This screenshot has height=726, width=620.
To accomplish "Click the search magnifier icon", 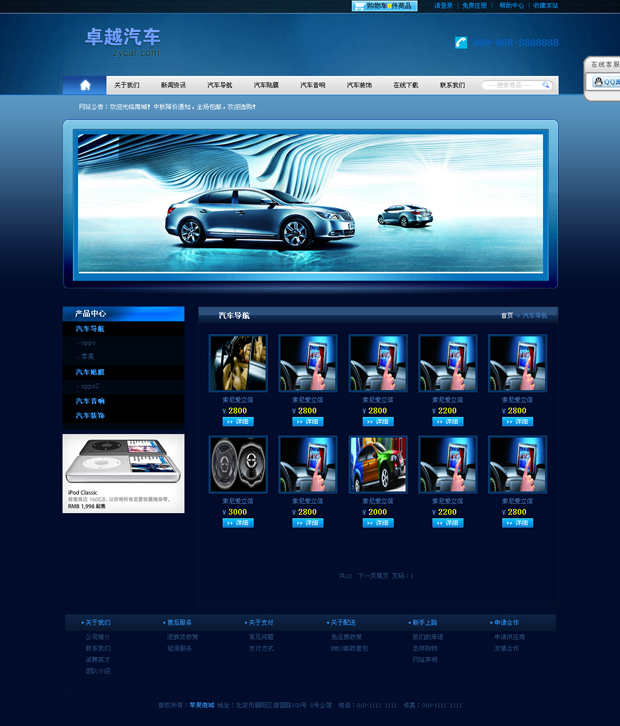I will [x=547, y=85].
